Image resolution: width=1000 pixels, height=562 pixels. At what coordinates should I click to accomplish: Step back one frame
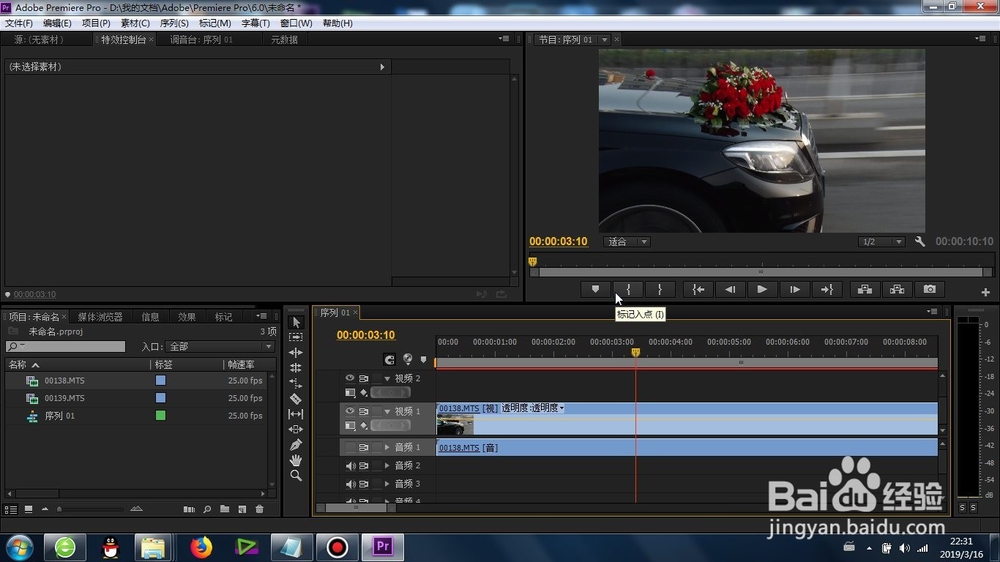730,289
